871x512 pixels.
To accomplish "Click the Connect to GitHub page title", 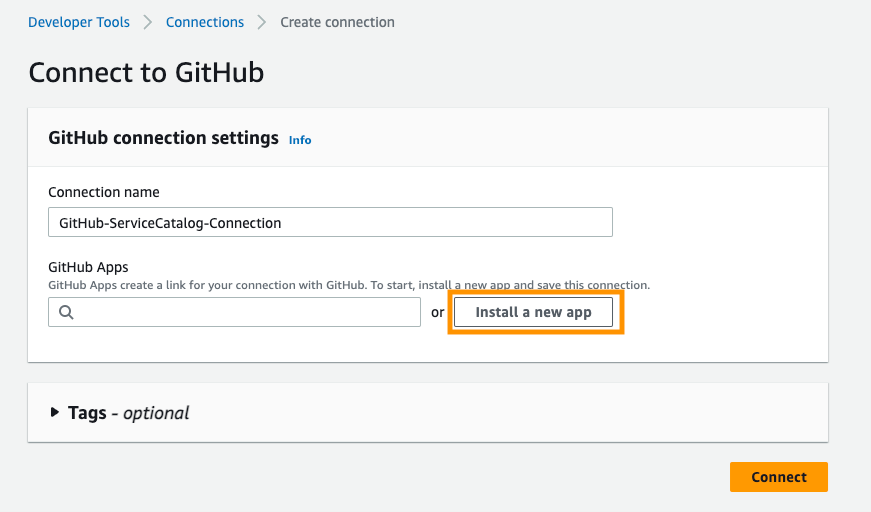I will pos(146,73).
